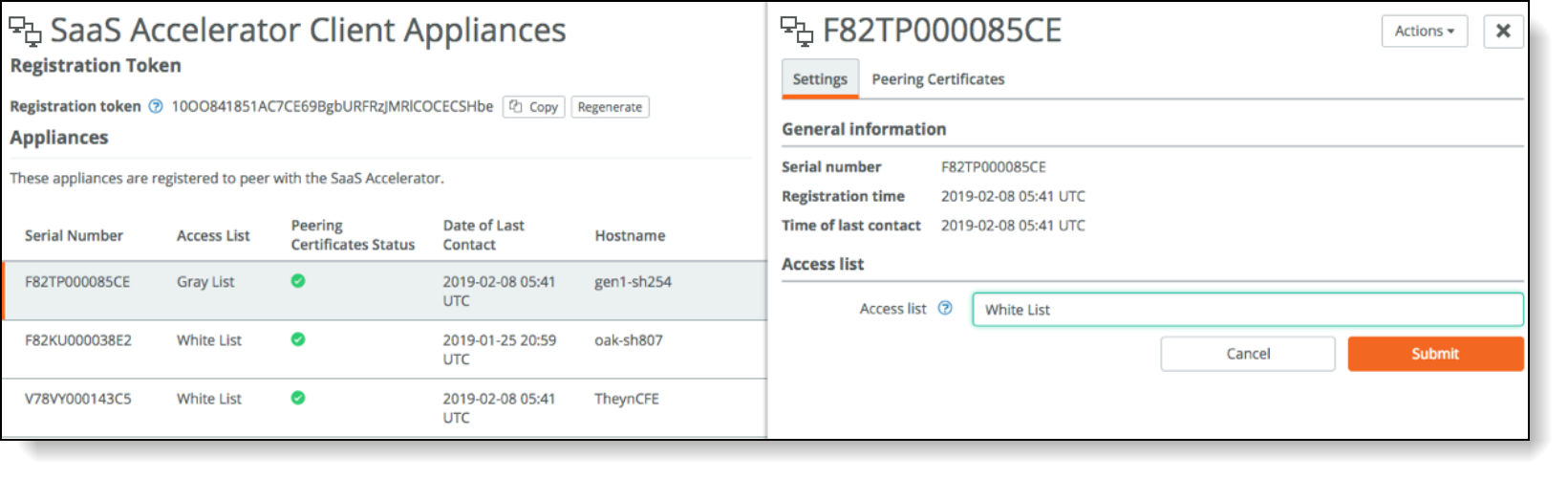Open the Access list White List selector

(1248, 310)
